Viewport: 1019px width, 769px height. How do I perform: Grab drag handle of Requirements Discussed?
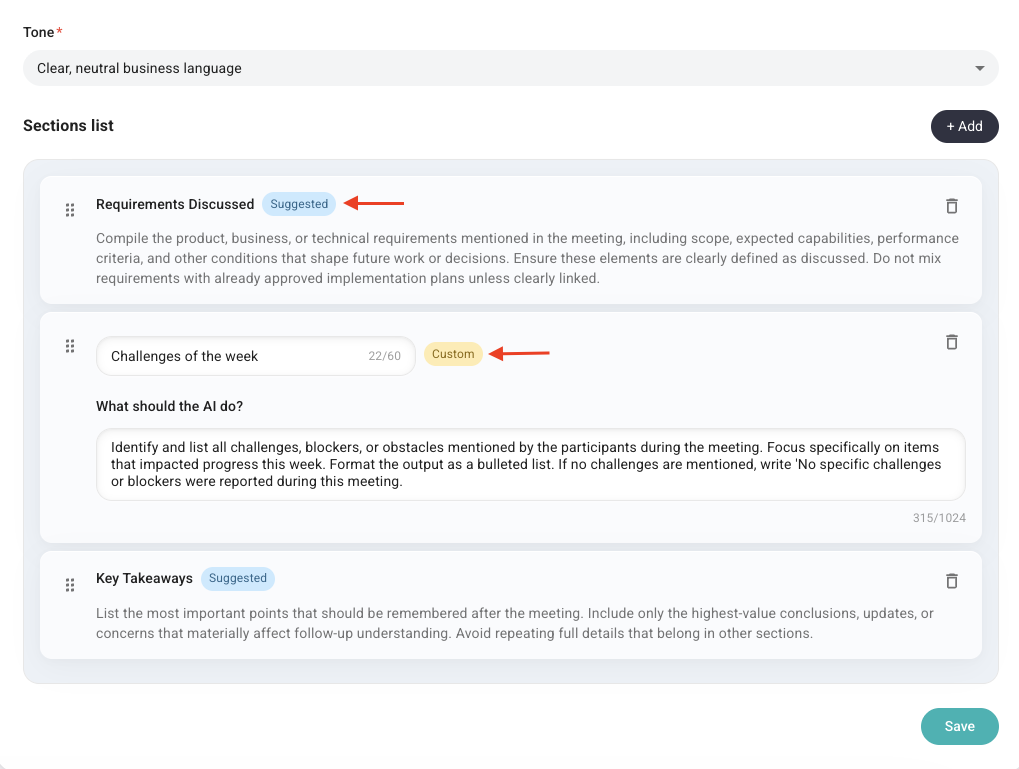click(70, 210)
